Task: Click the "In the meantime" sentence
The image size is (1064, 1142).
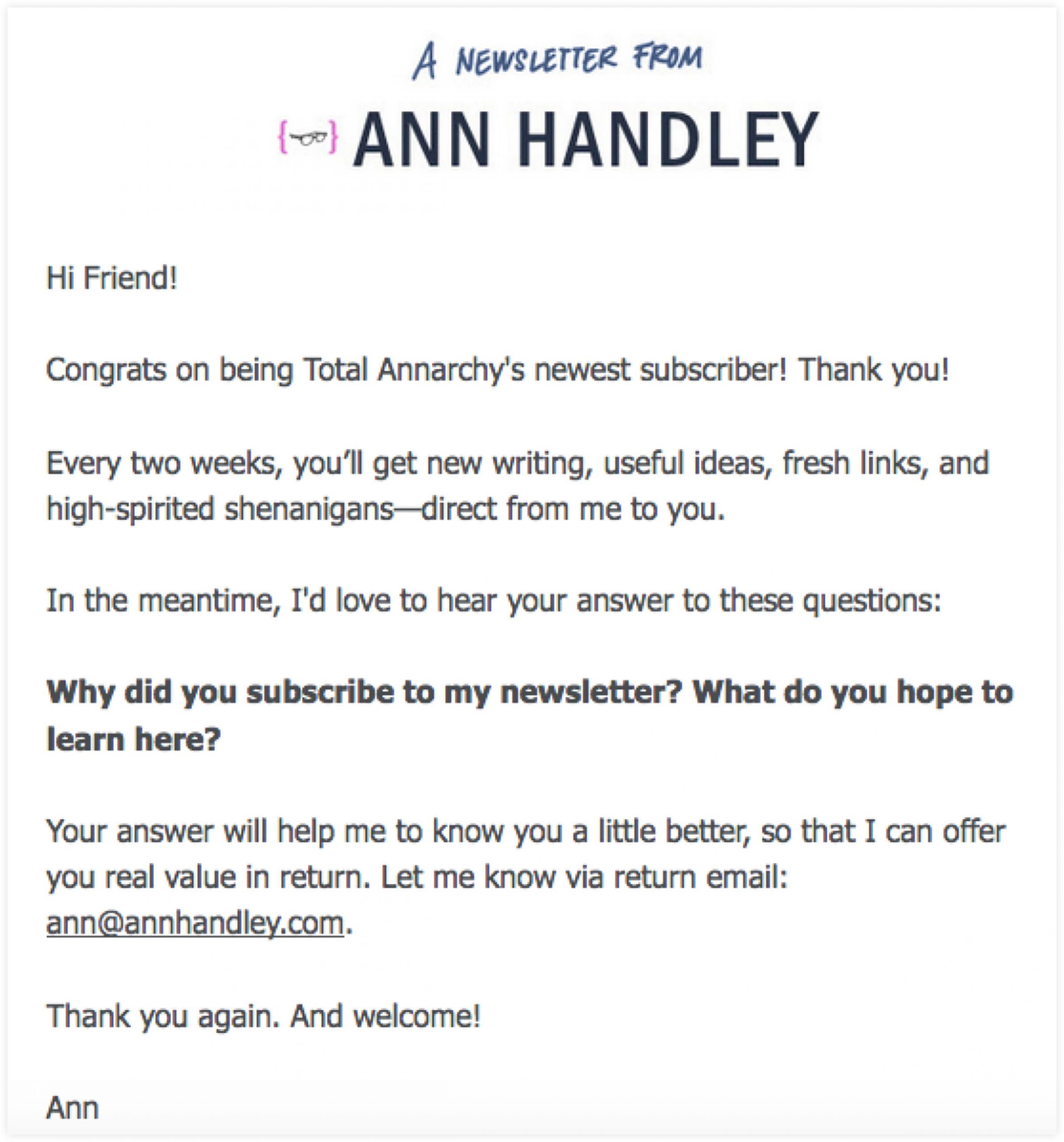Action: [x=493, y=601]
